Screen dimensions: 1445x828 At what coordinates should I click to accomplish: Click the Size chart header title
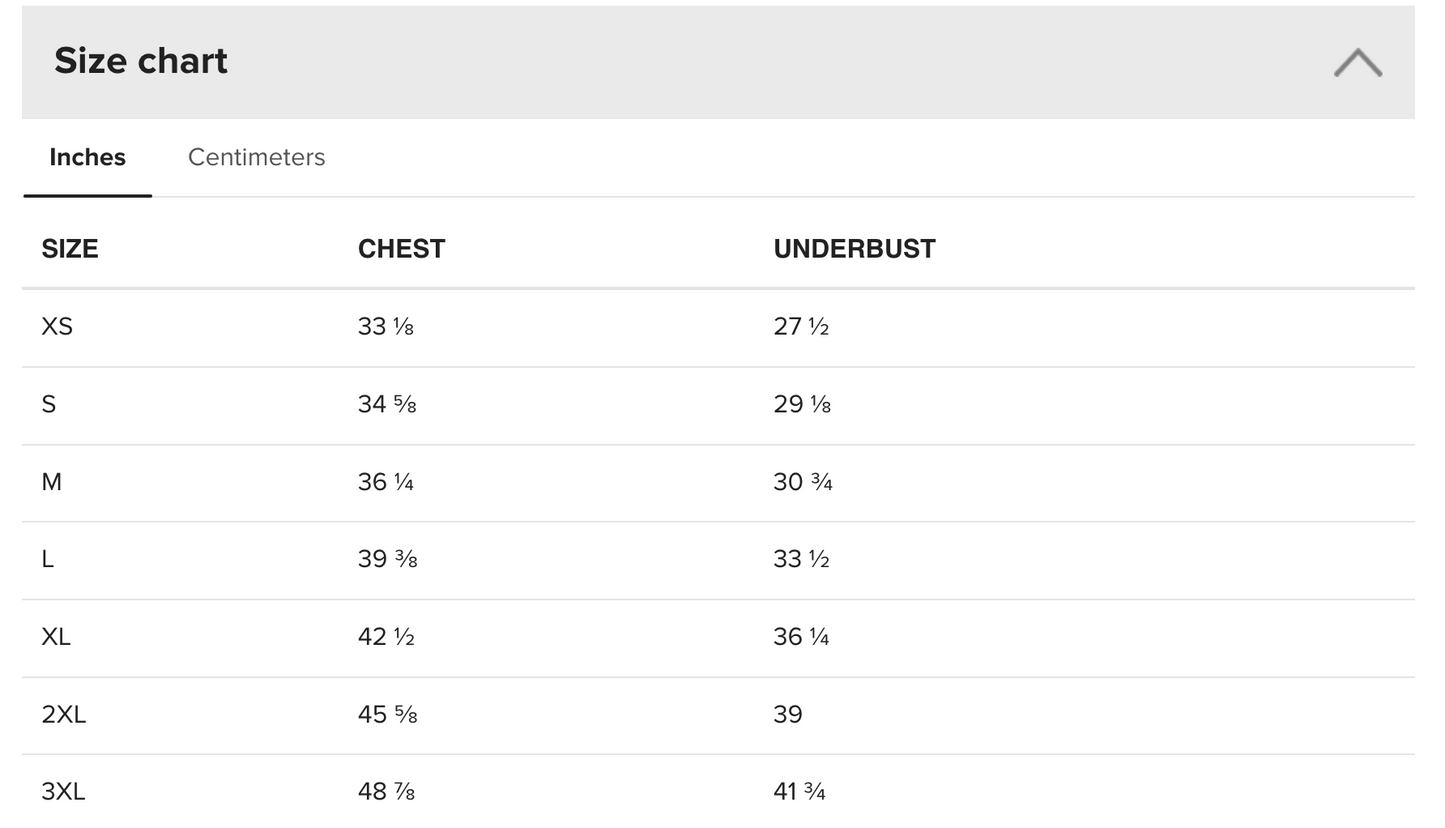point(140,61)
